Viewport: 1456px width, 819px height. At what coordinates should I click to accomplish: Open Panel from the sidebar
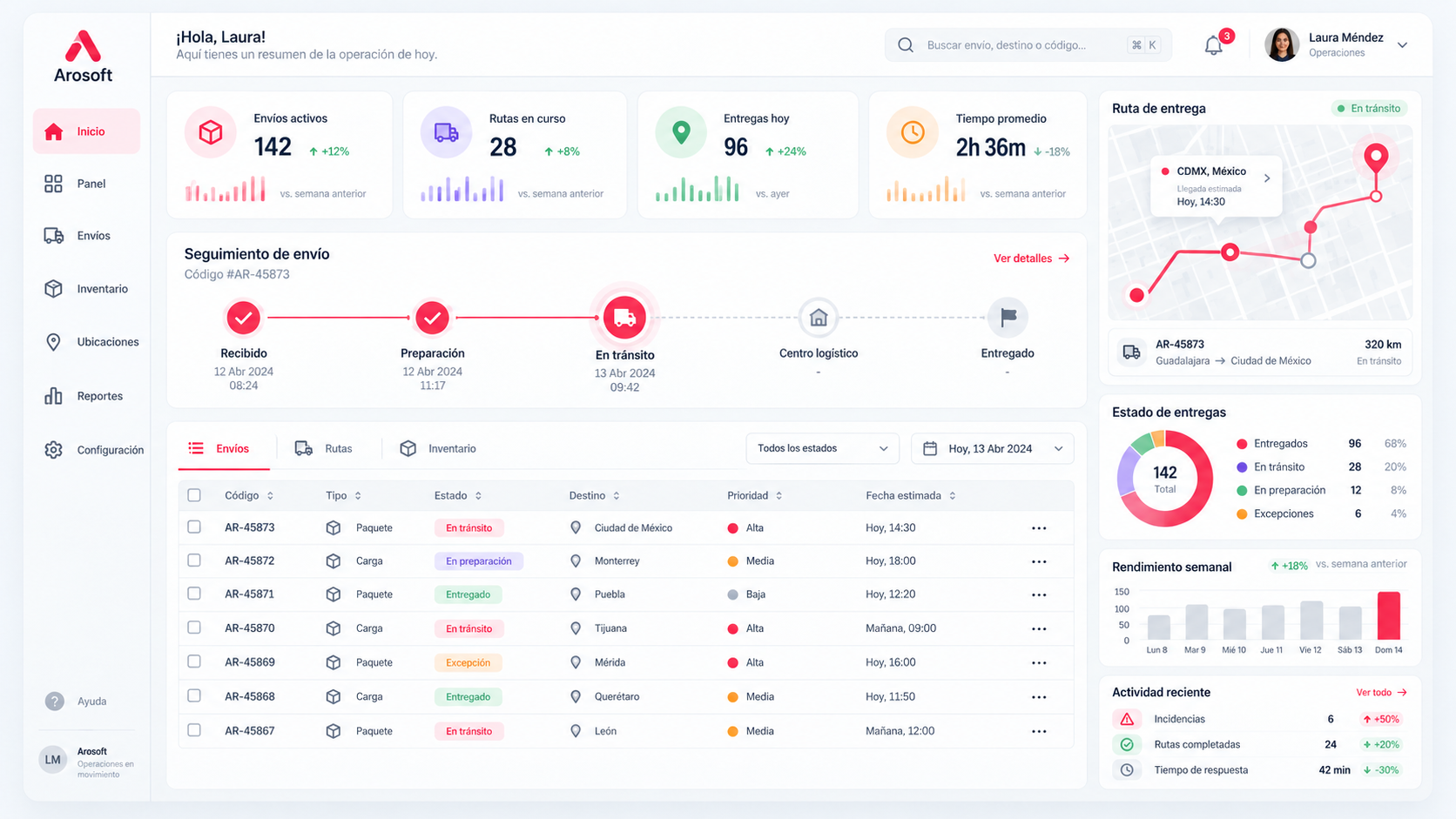point(86,184)
